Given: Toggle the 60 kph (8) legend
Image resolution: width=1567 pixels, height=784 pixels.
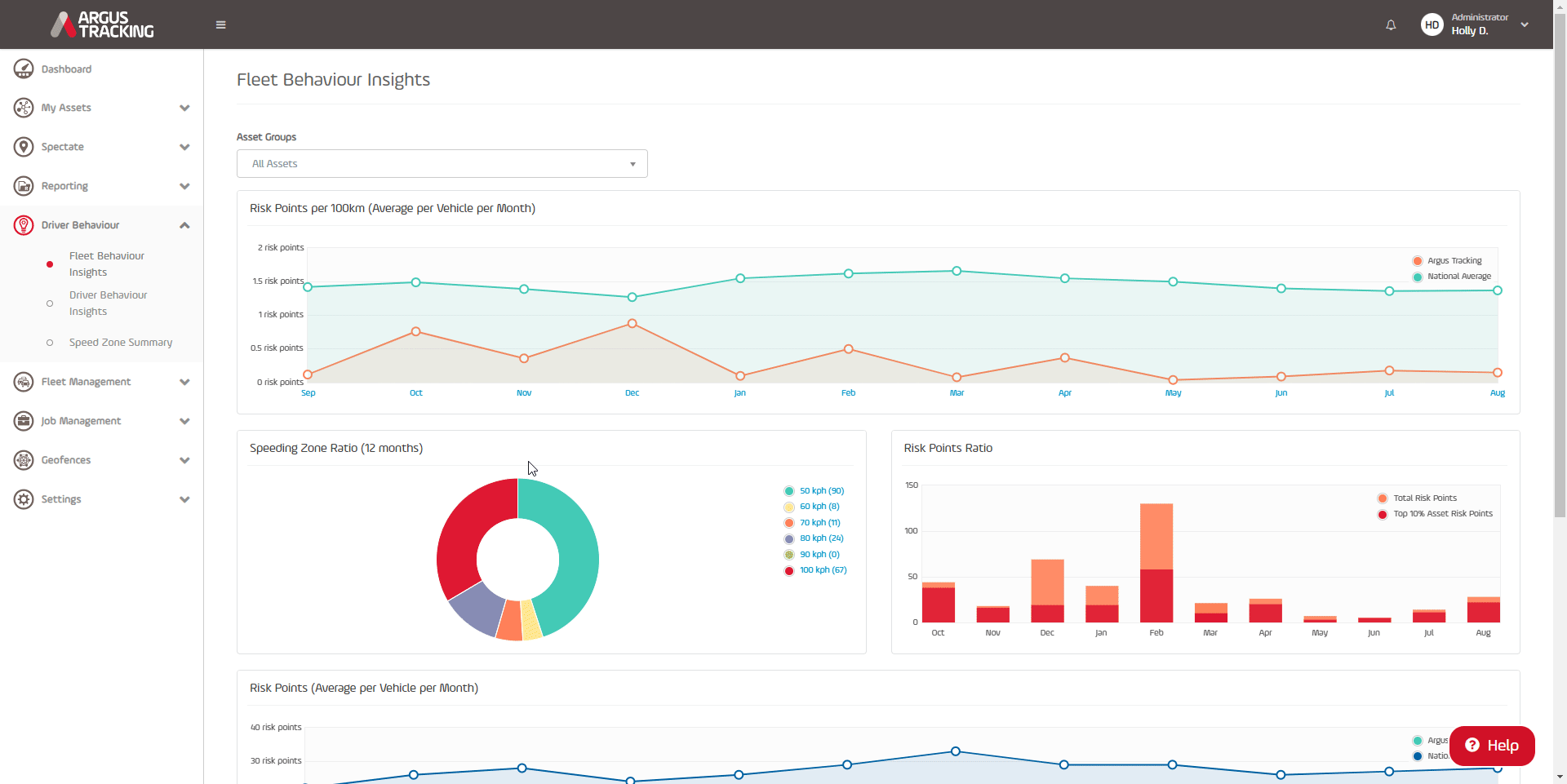Looking at the screenshot, I should point(811,507).
